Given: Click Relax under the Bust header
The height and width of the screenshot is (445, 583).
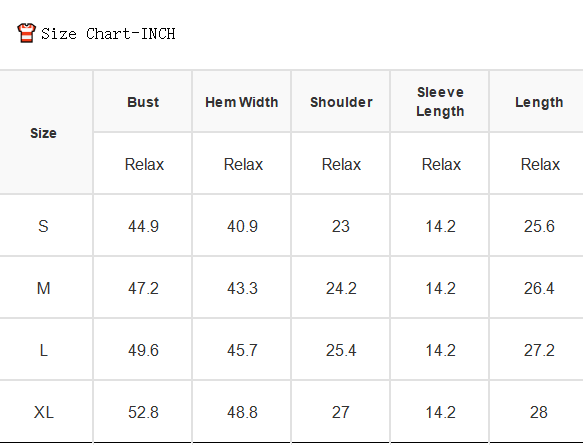Looking at the screenshot, I should coord(144,164).
